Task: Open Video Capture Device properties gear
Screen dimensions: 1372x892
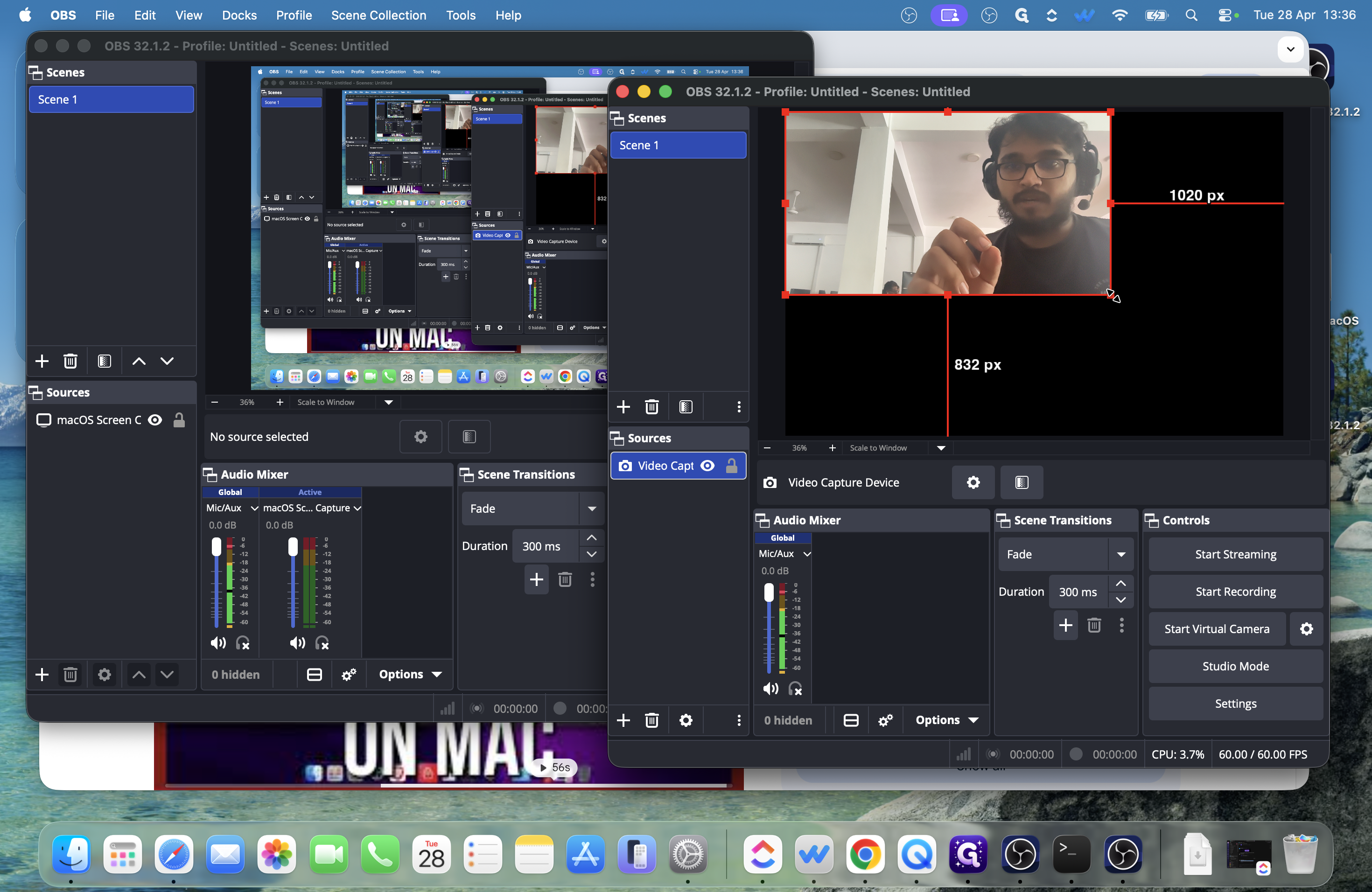Action: coord(973,482)
